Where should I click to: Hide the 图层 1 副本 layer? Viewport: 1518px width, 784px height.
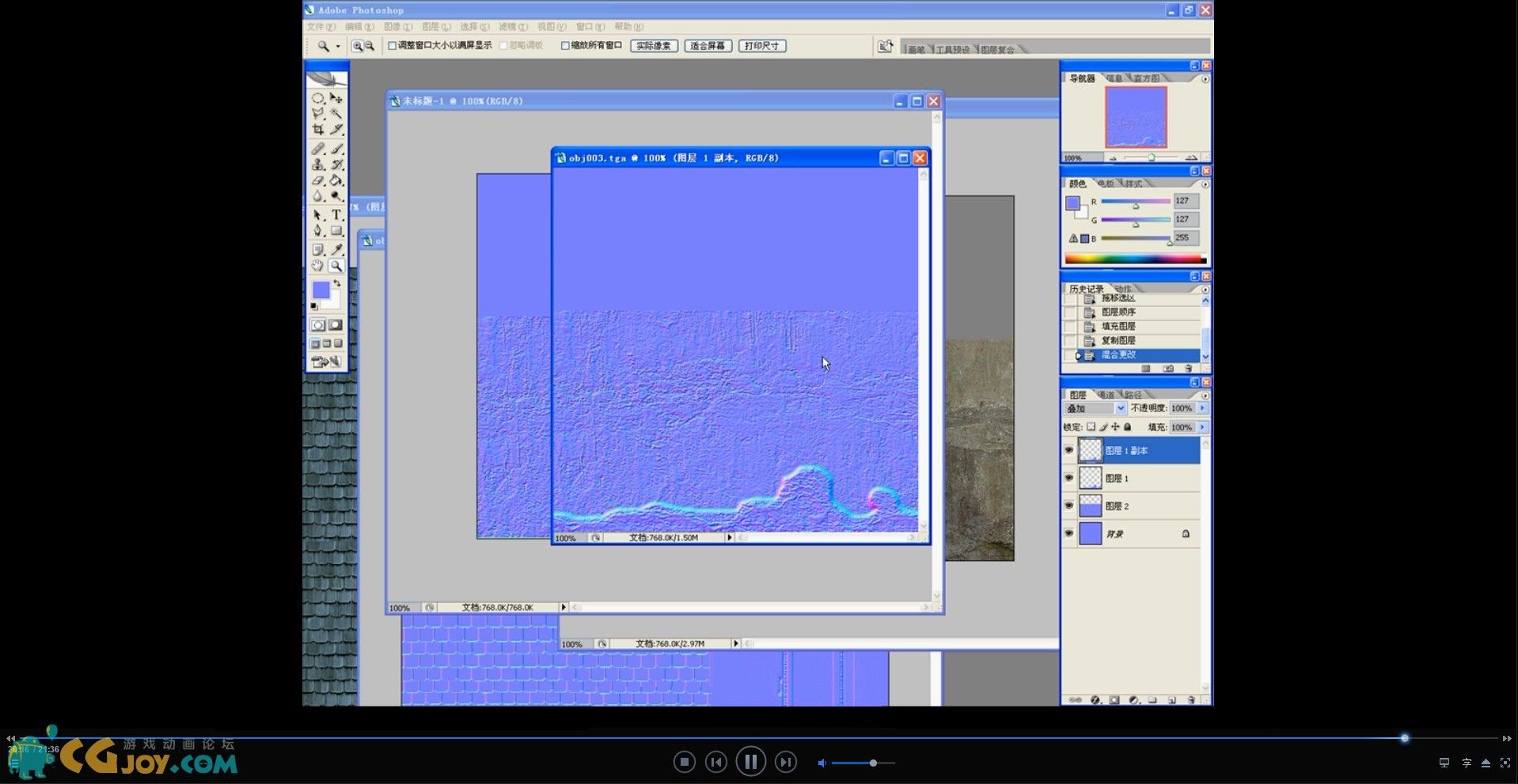pos(1069,450)
